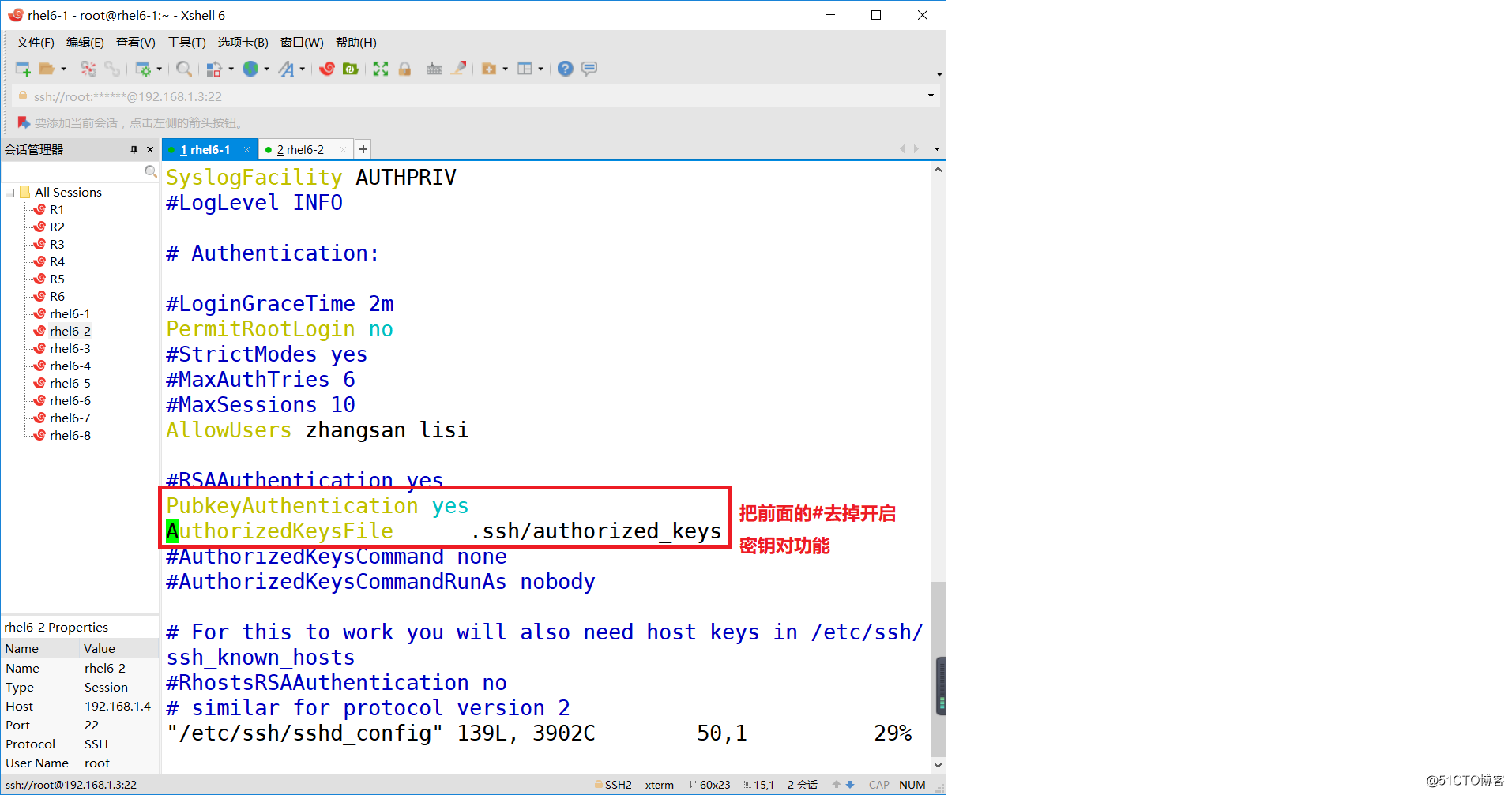
Task: Open the tab list dropdown arrow
Action: [x=937, y=149]
